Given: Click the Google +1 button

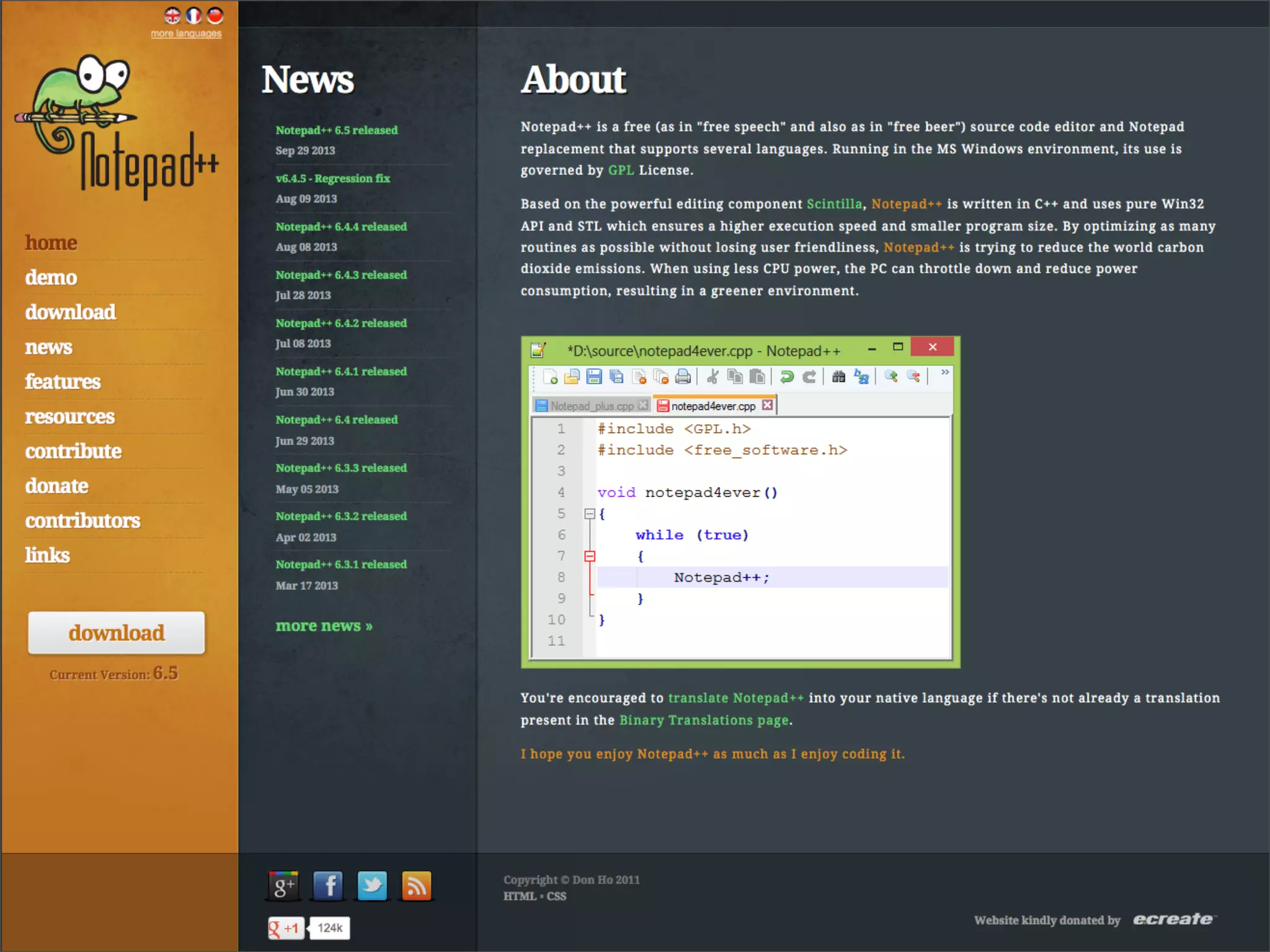Looking at the screenshot, I should pos(286,928).
